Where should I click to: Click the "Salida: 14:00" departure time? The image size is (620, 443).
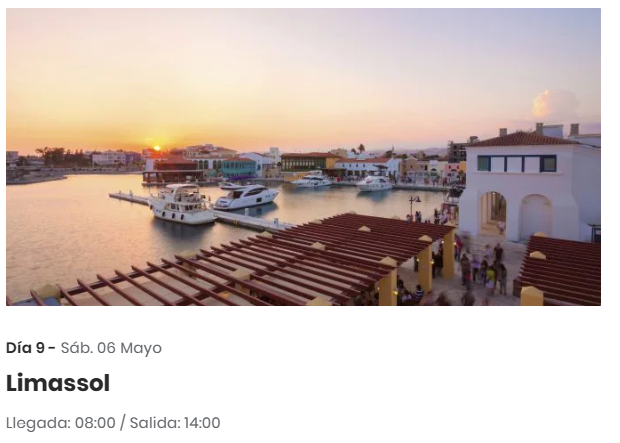[175, 423]
